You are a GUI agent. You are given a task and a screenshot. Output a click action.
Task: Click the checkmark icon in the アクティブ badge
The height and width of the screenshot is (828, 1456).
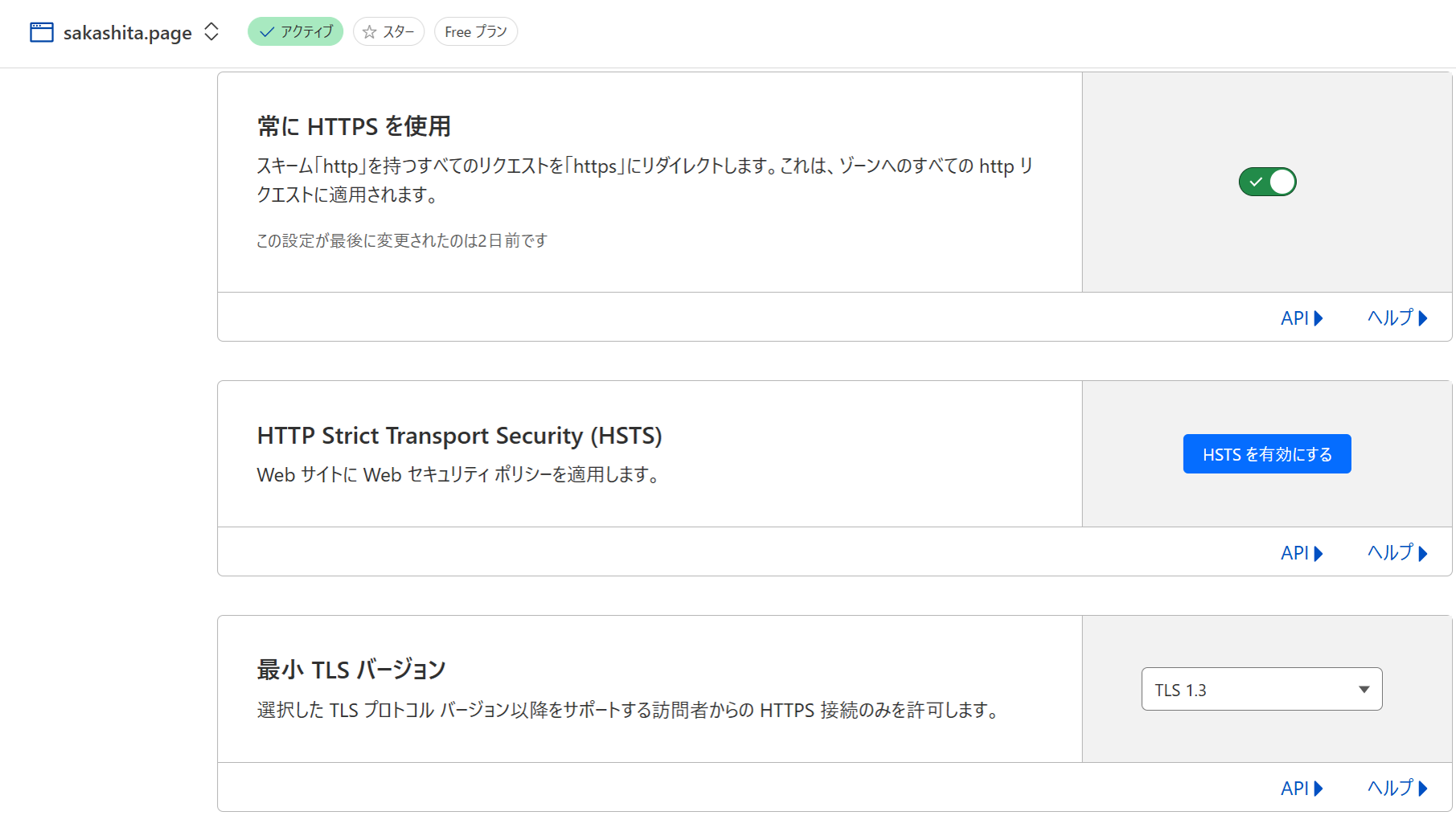pyautogui.click(x=267, y=32)
